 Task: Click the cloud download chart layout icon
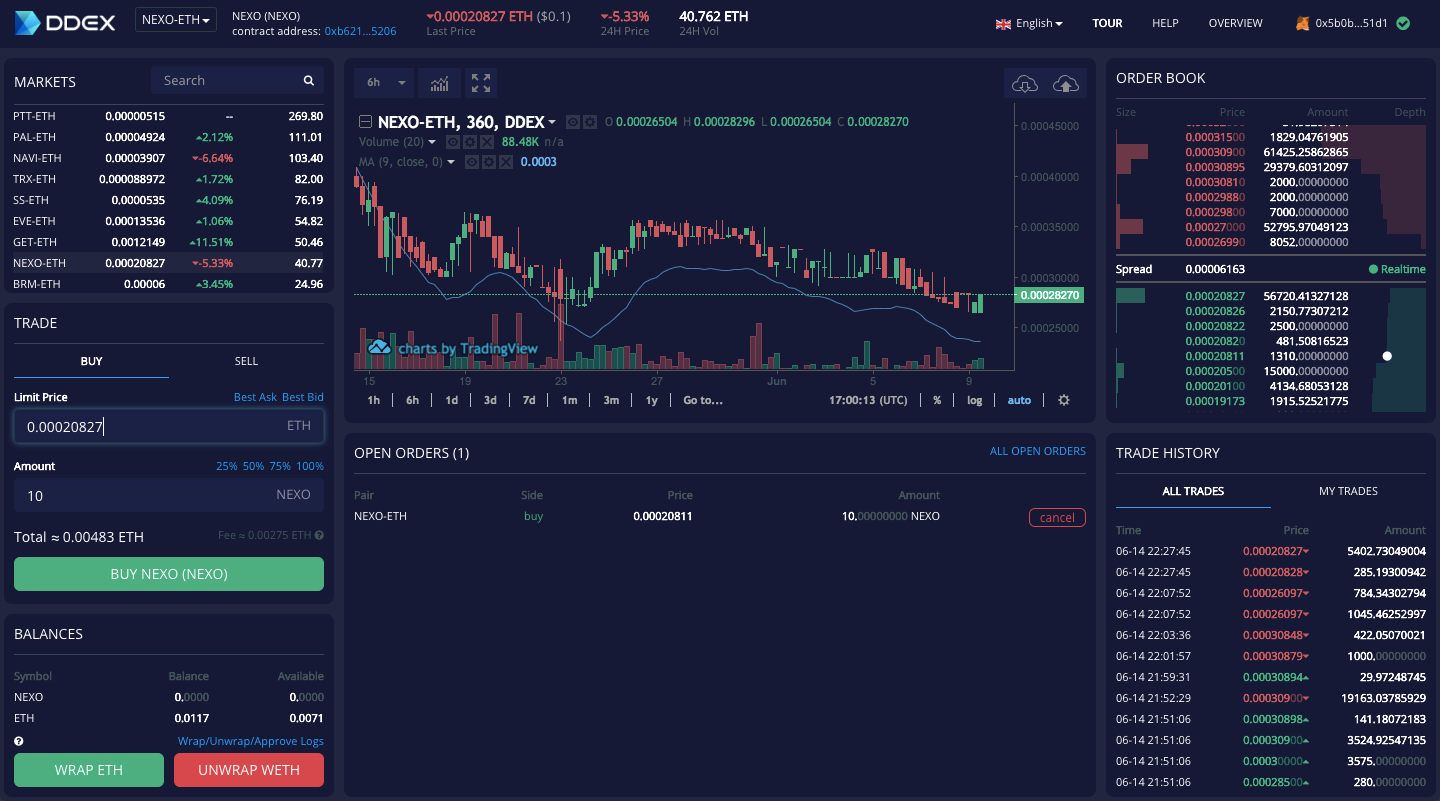pos(1024,83)
